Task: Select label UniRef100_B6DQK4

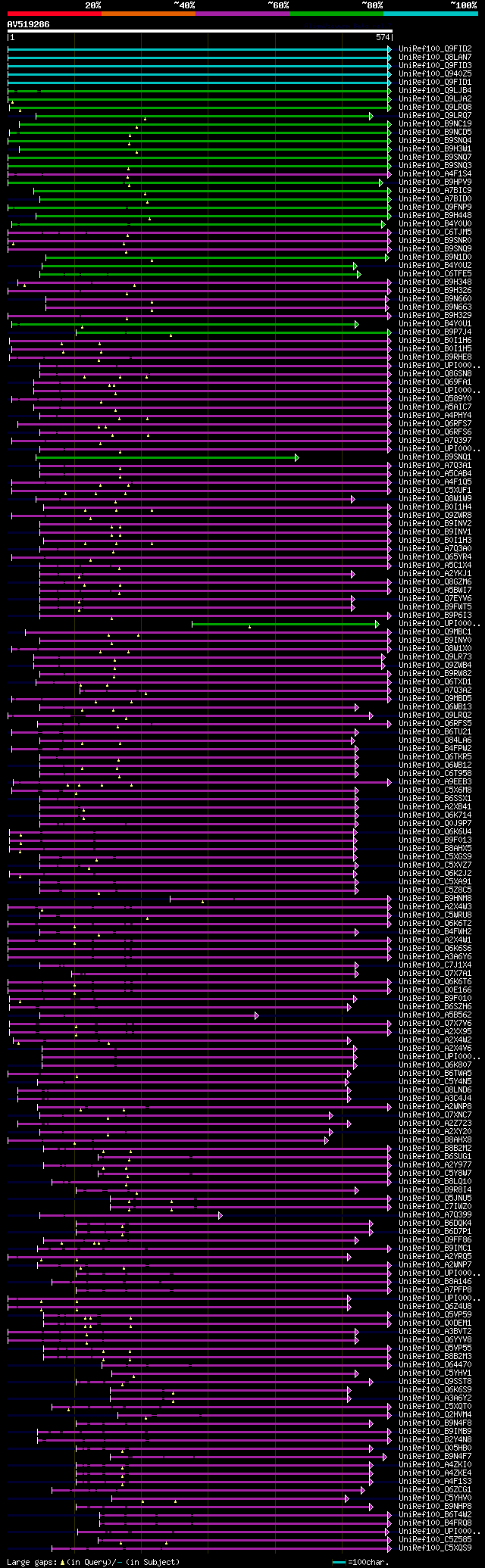Action: click(435, 1224)
